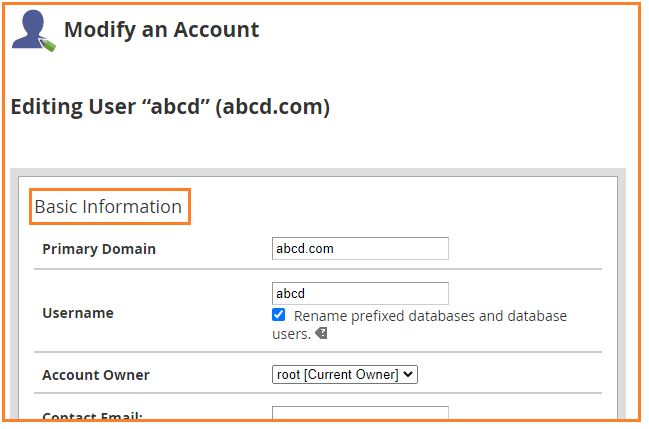Click the Primary Domain label
Screen dimensions: 649x429
[99, 249]
